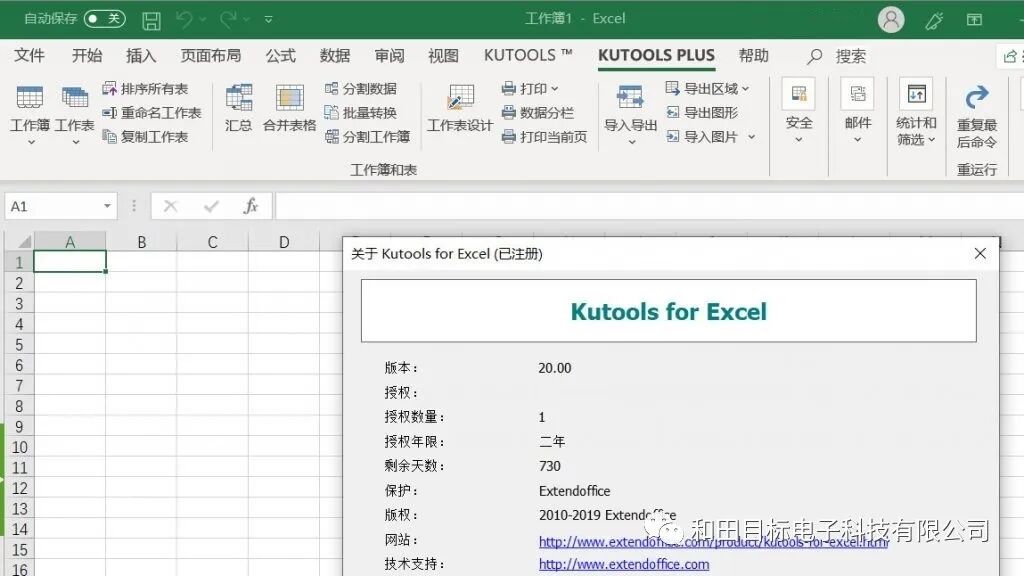
Task: Switch to the 插入 tab
Action: [141, 56]
